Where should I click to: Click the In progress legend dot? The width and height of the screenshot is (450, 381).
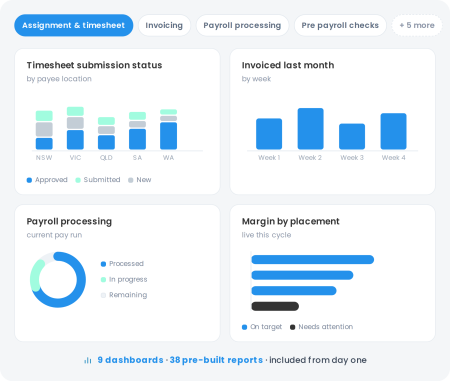(103, 279)
